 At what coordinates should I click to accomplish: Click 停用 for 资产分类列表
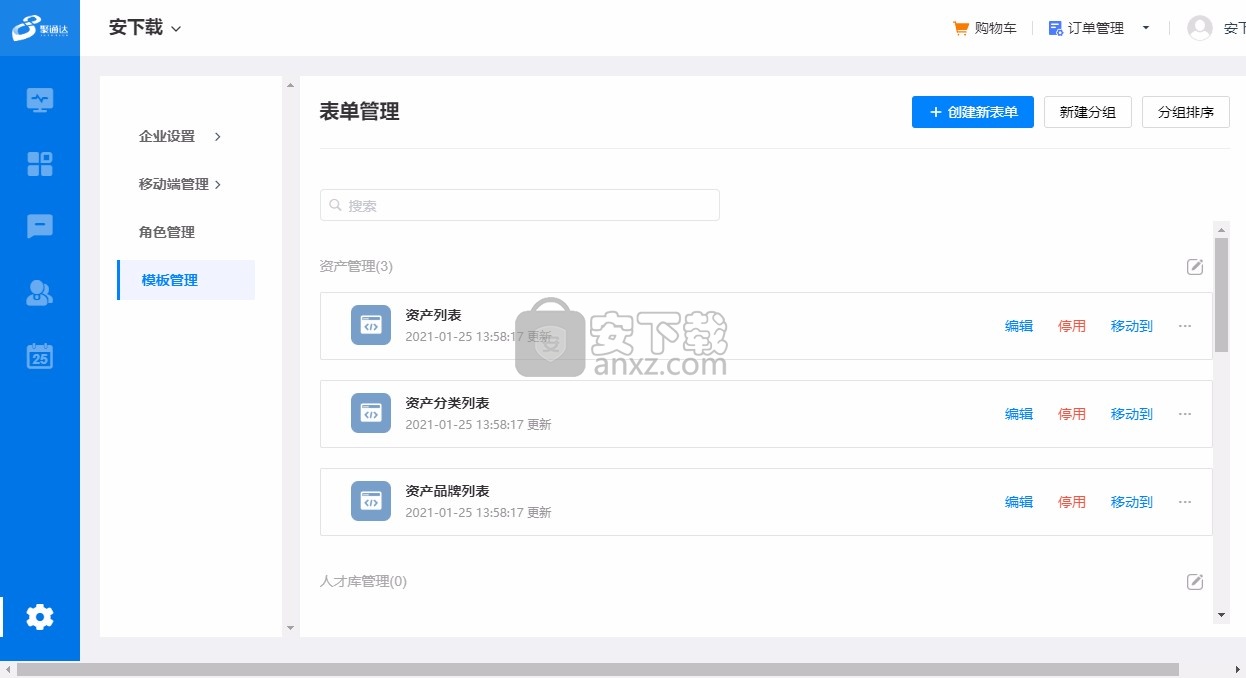1072,414
